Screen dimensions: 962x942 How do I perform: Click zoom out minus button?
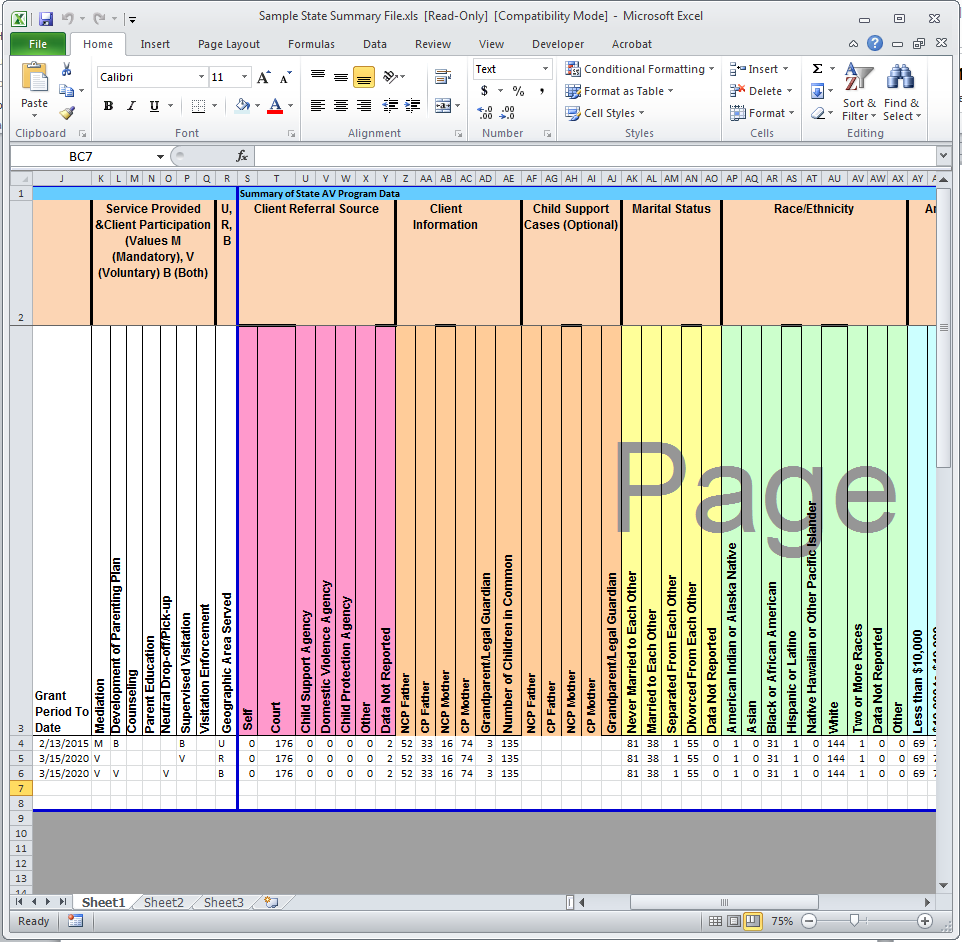point(809,921)
